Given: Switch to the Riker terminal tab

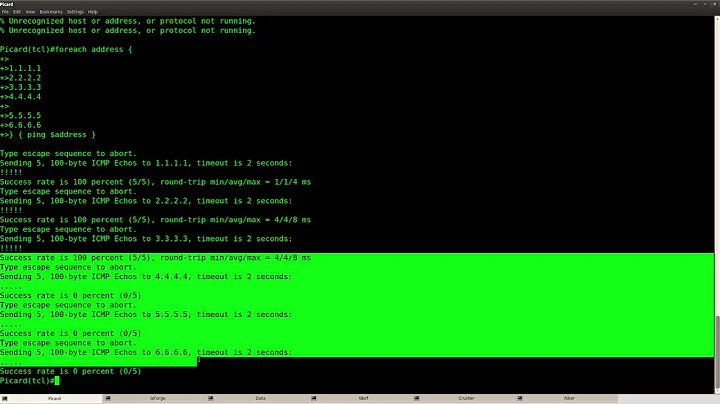Looking at the screenshot, I should coord(567,398).
